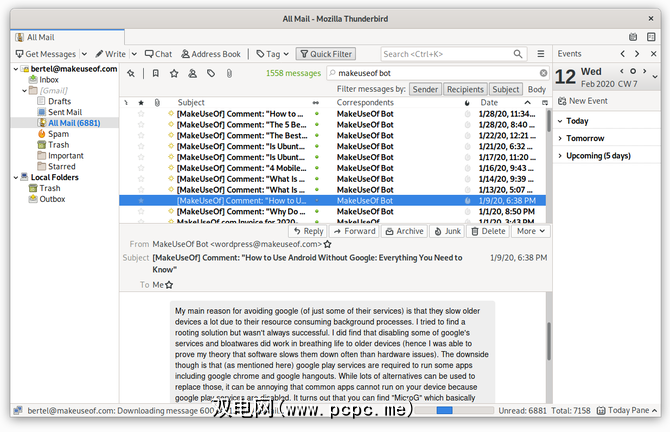Open the Calendar tab icon
Screen dimensions: 670x432
click(633, 37)
